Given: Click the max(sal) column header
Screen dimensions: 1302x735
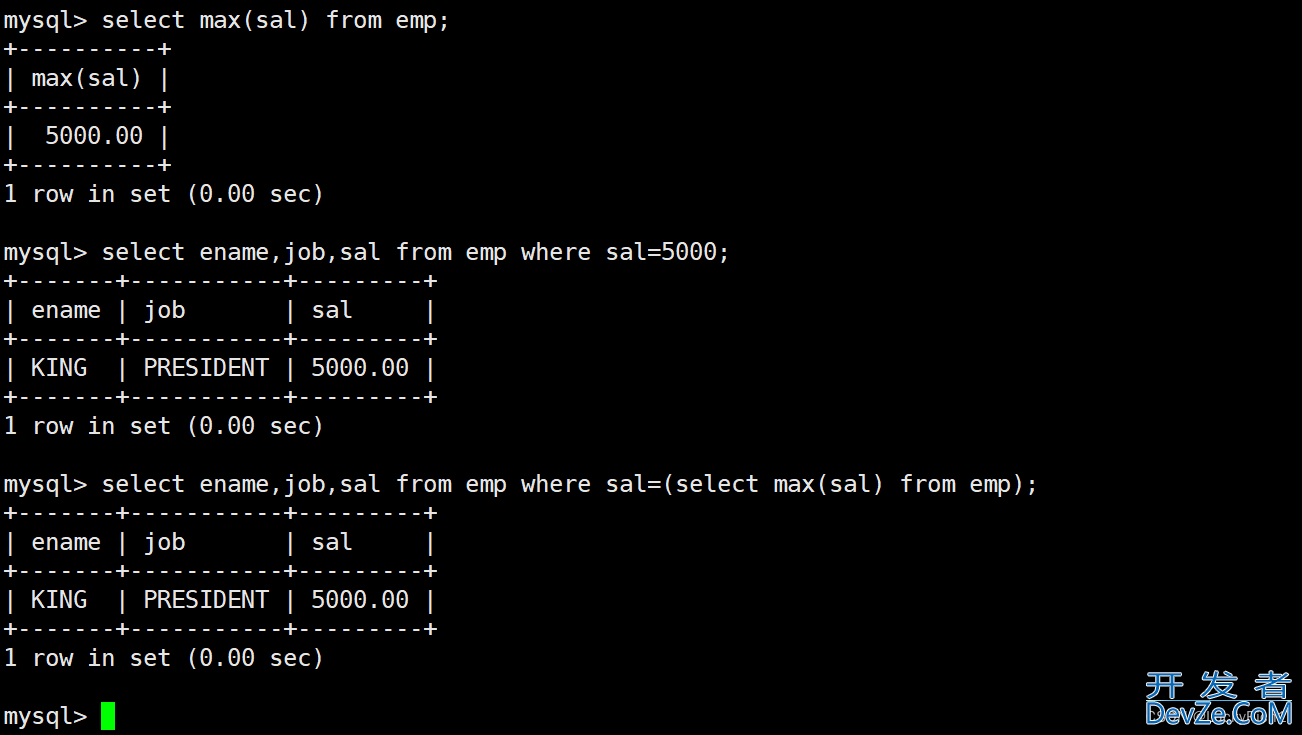Looking at the screenshot, I should pos(87,78).
